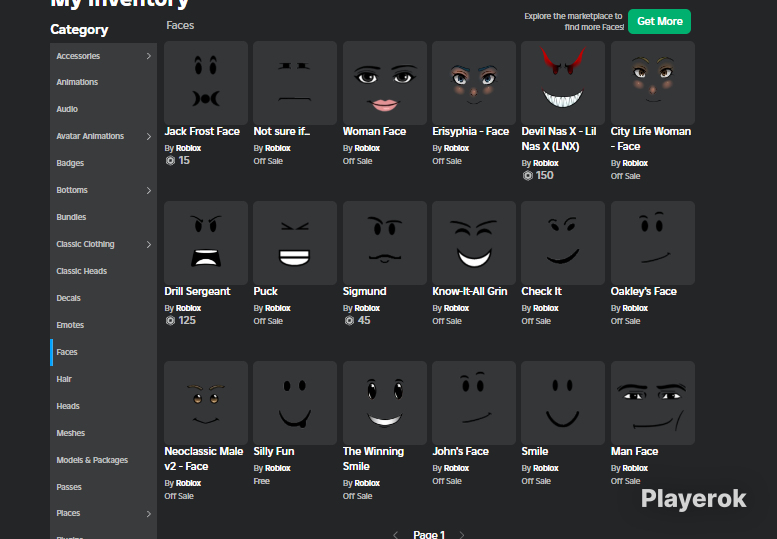The width and height of the screenshot is (777, 539).
Task: Expand the Places category chevron
Action: [x=149, y=514]
